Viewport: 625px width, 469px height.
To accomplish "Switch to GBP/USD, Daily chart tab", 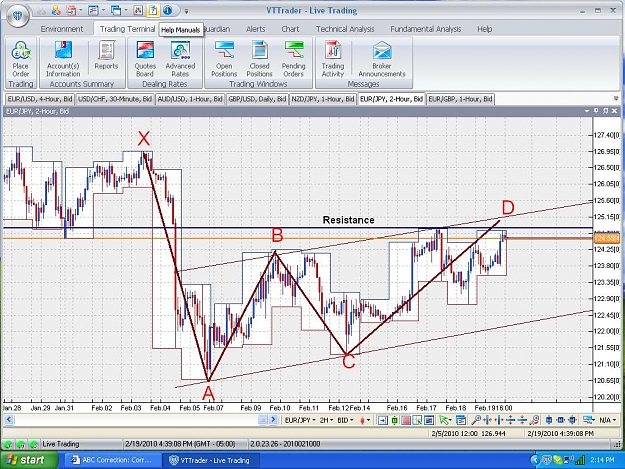I will pos(257,99).
